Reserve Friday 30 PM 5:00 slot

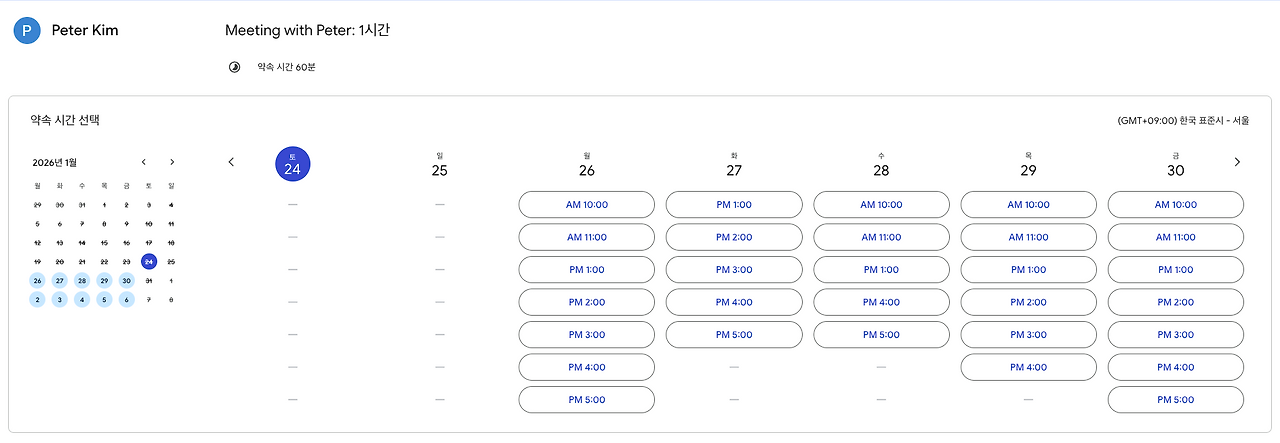(1176, 400)
